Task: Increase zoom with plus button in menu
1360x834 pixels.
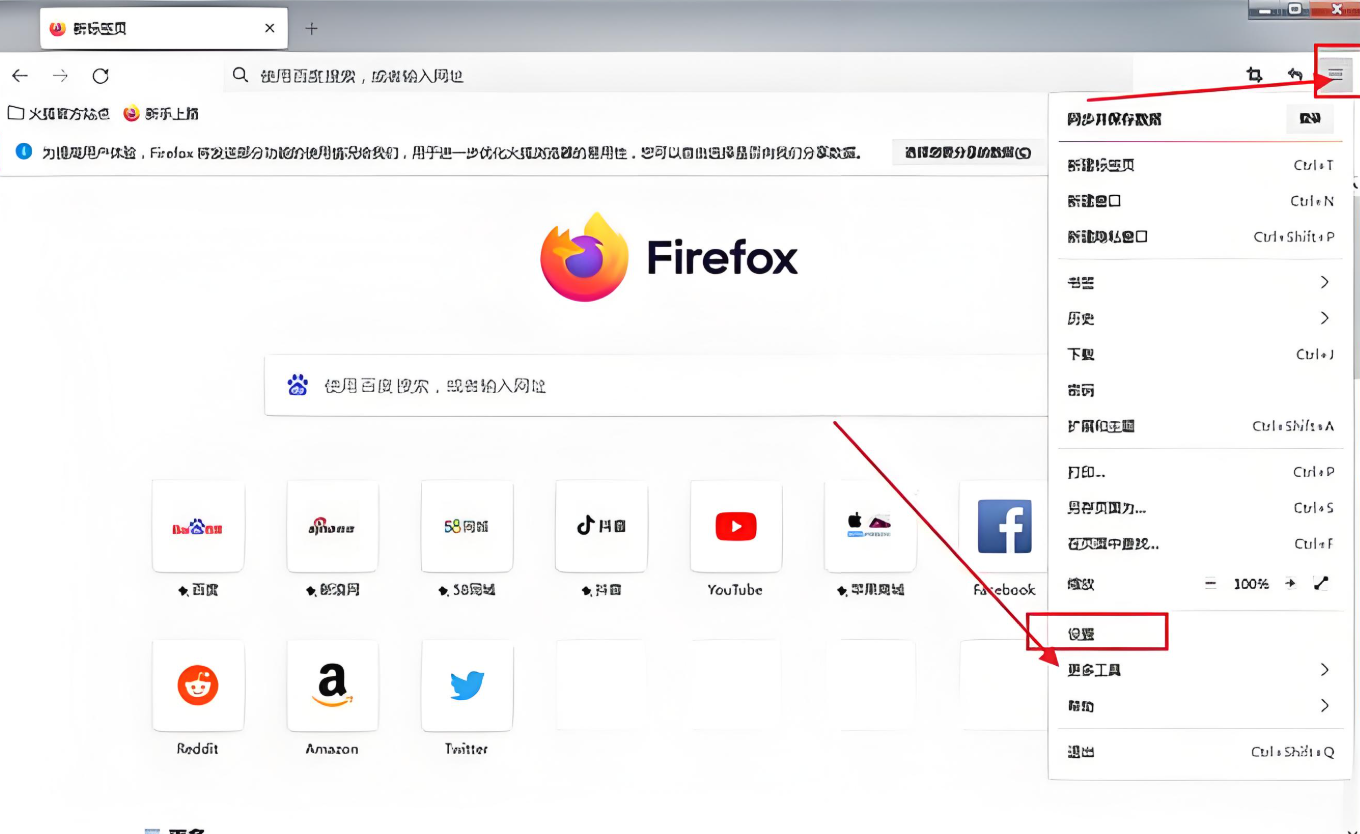Action: [1290, 583]
